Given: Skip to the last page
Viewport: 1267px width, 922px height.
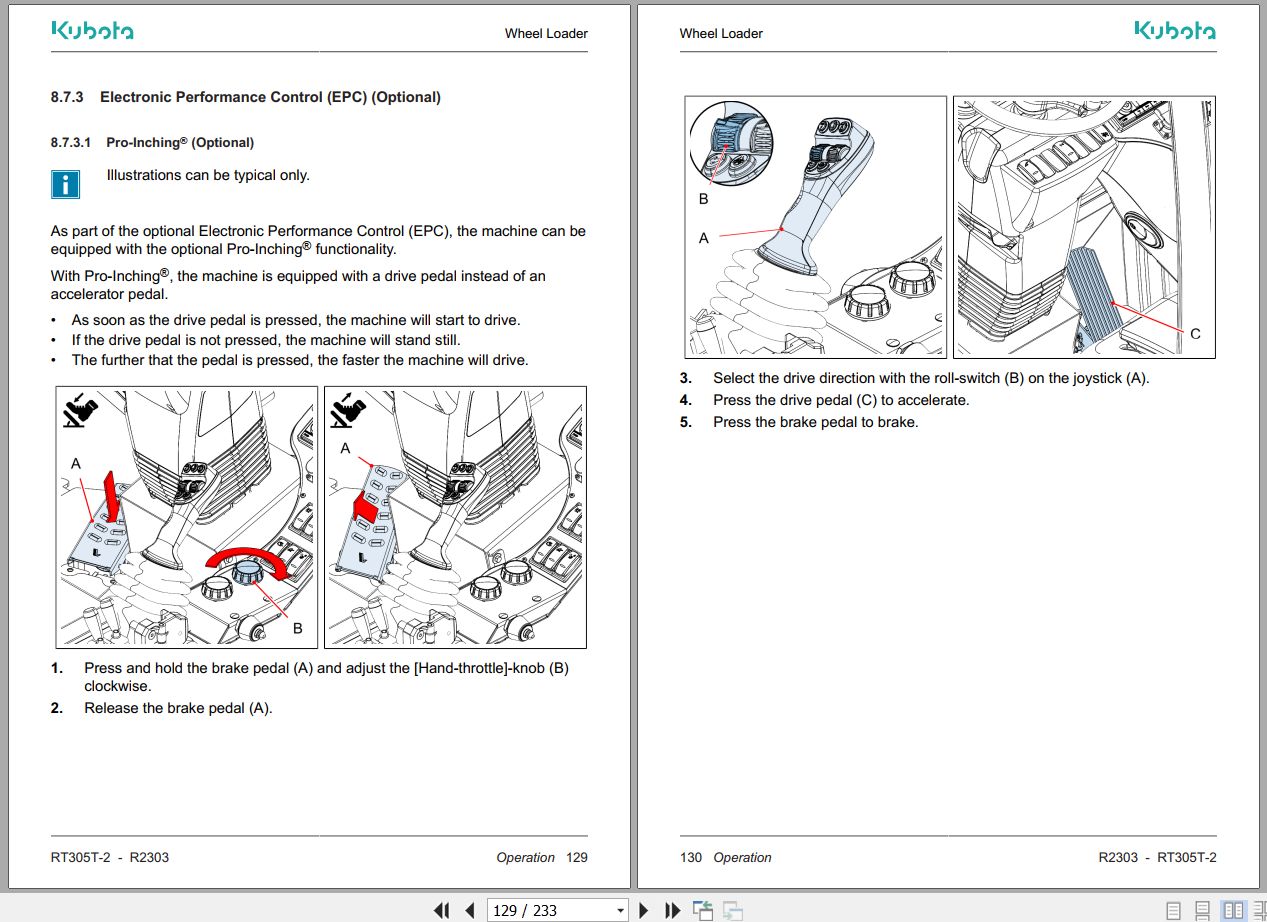Looking at the screenshot, I should (x=671, y=910).
